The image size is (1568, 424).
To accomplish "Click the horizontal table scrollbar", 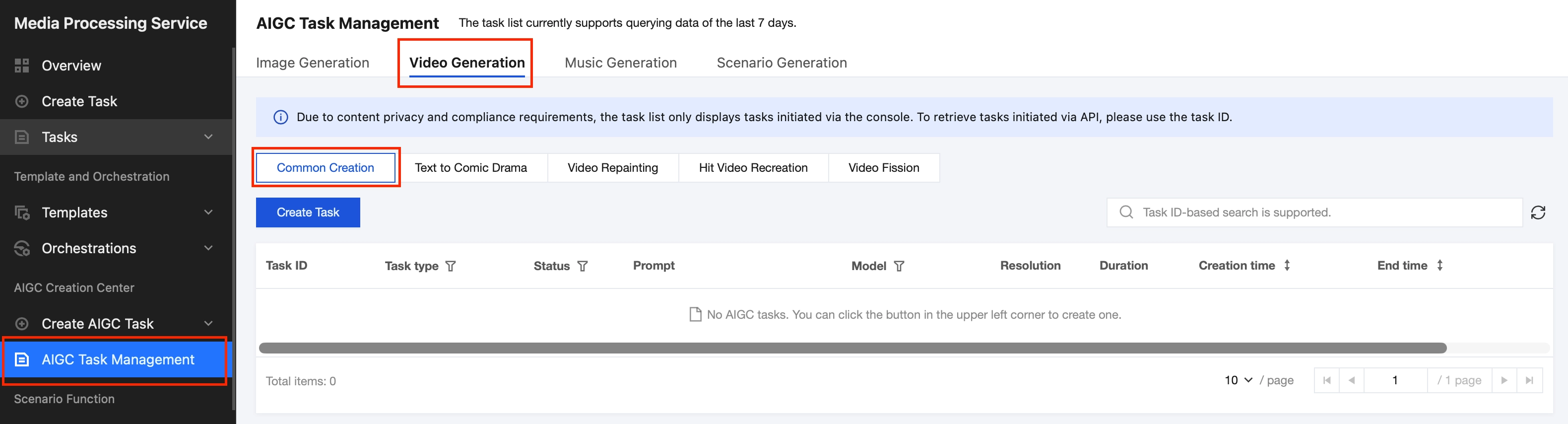I will coord(852,348).
